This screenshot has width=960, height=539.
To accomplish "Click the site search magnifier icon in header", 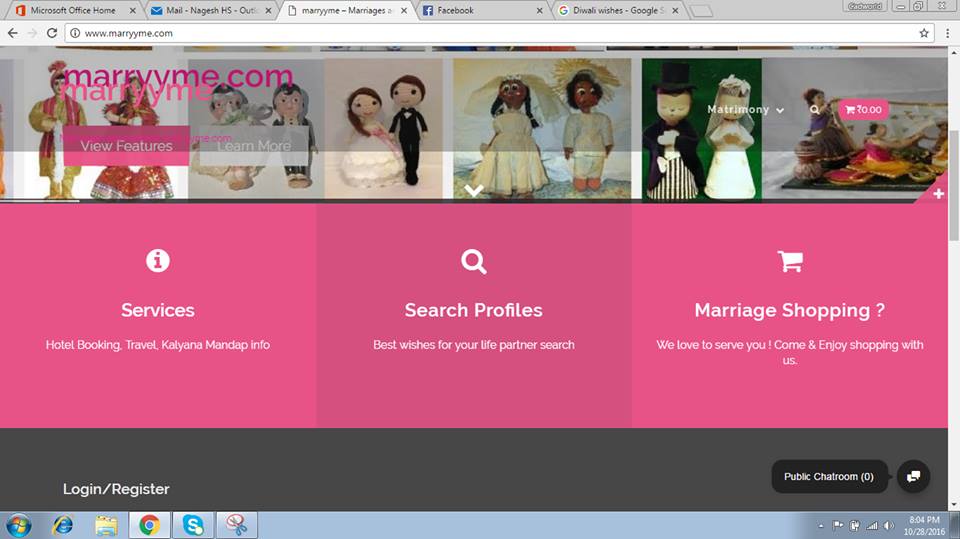I will pos(815,110).
